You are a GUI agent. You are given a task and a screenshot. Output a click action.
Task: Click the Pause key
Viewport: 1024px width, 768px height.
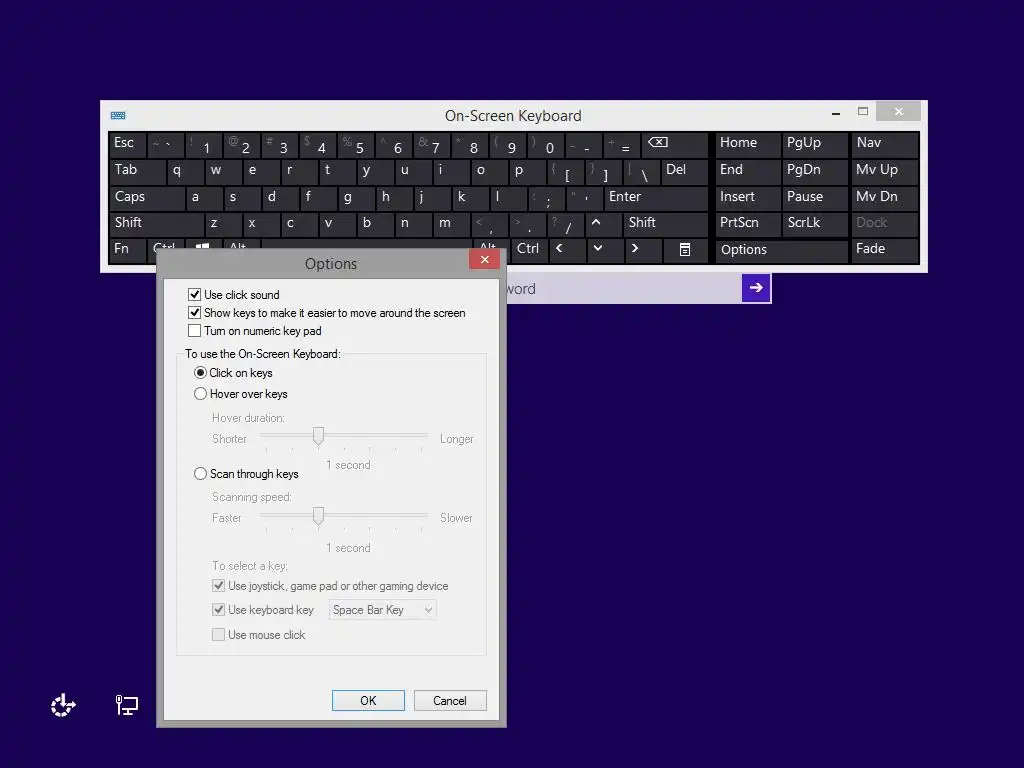[815, 197]
